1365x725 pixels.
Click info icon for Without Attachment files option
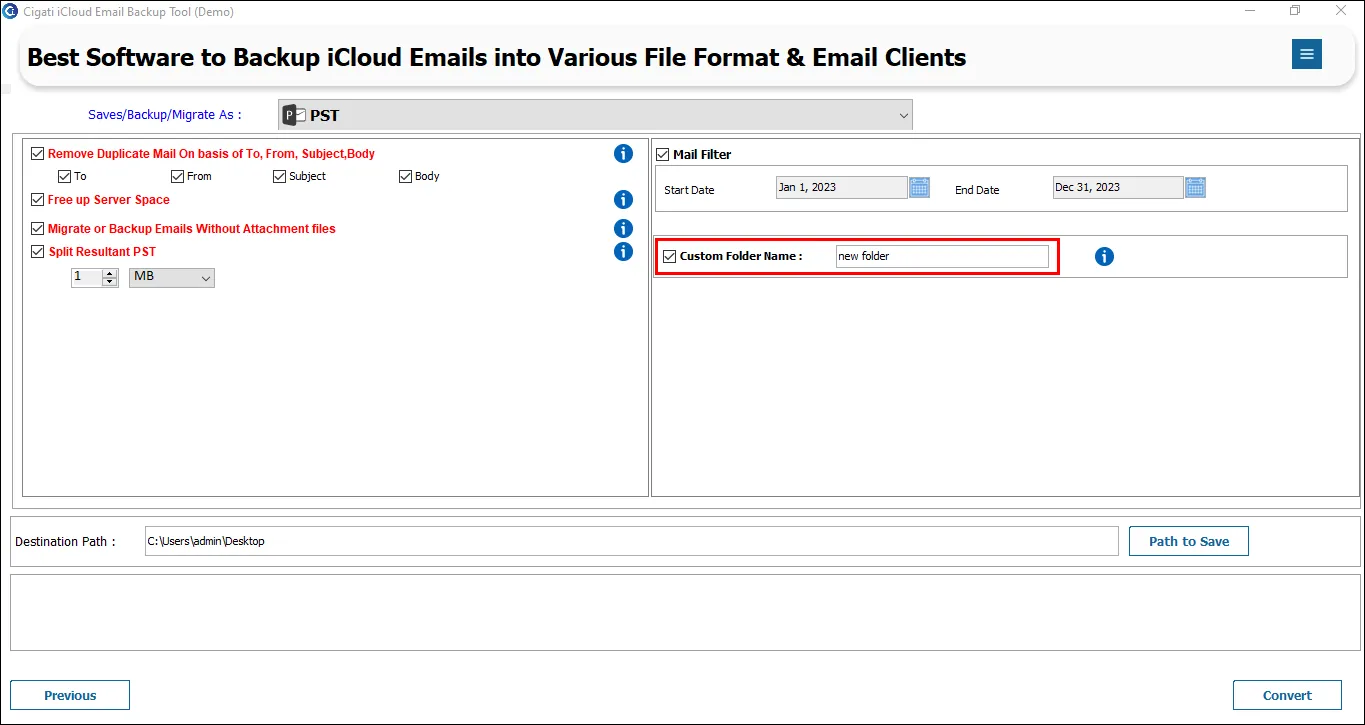(623, 229)
